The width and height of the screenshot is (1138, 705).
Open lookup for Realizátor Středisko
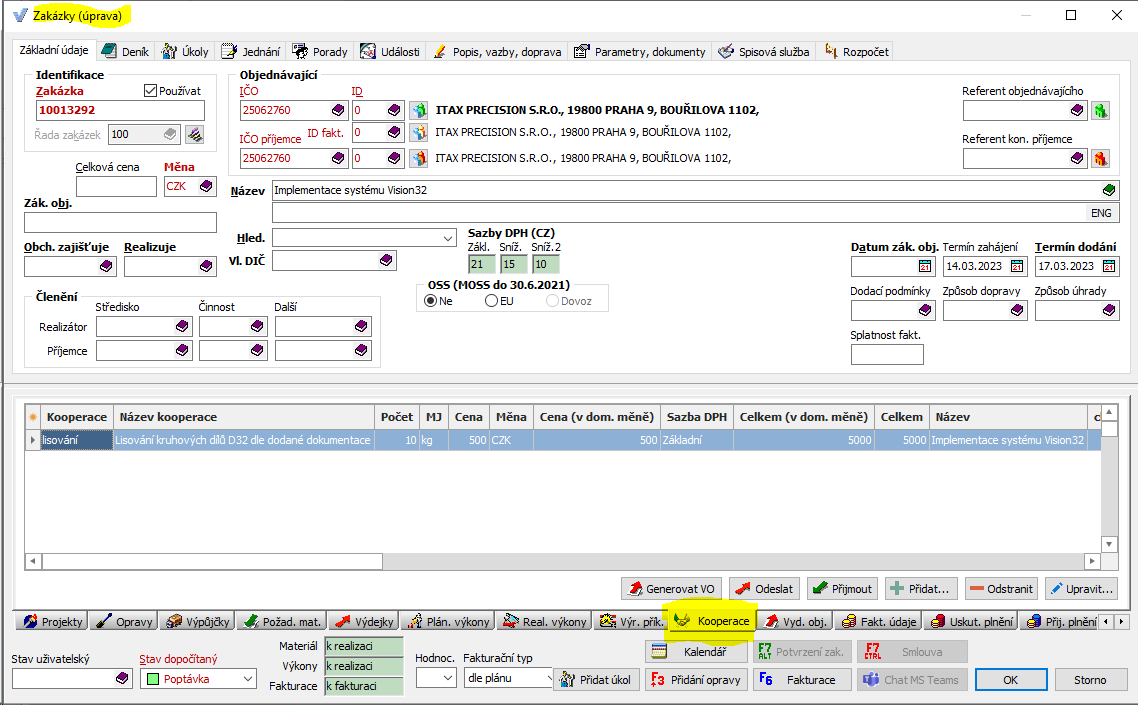(182, 327)
